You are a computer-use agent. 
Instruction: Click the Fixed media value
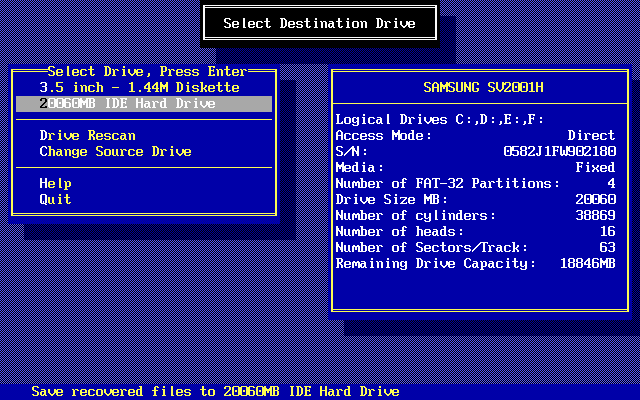coord(596,167)
